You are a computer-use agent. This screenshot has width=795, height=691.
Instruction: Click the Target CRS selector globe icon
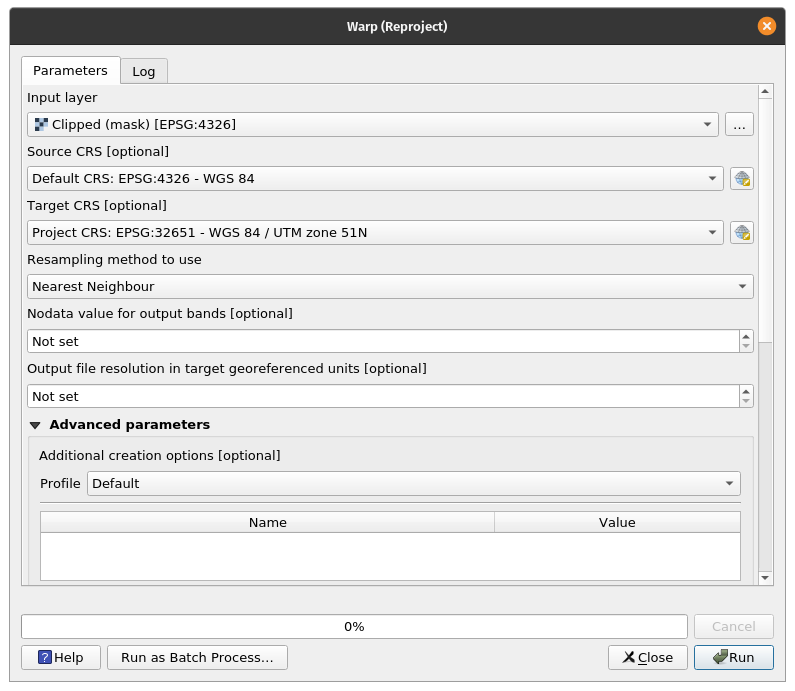point(741,233)
